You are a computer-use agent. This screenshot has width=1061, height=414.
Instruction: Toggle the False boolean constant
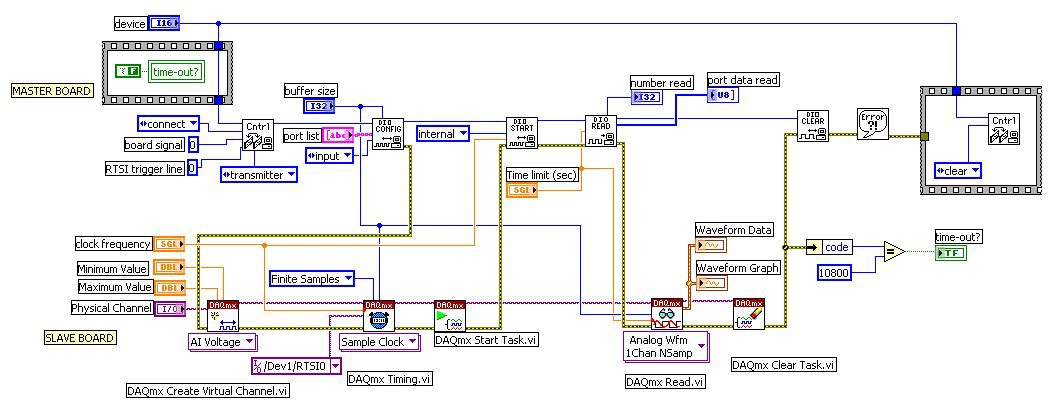click(x=128, y=71)
